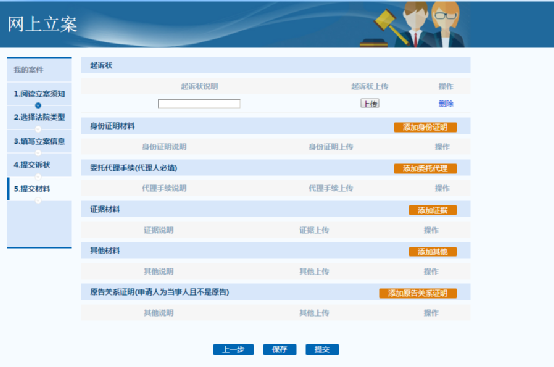Select step 2.选择法院类型

tap(39, 117)
